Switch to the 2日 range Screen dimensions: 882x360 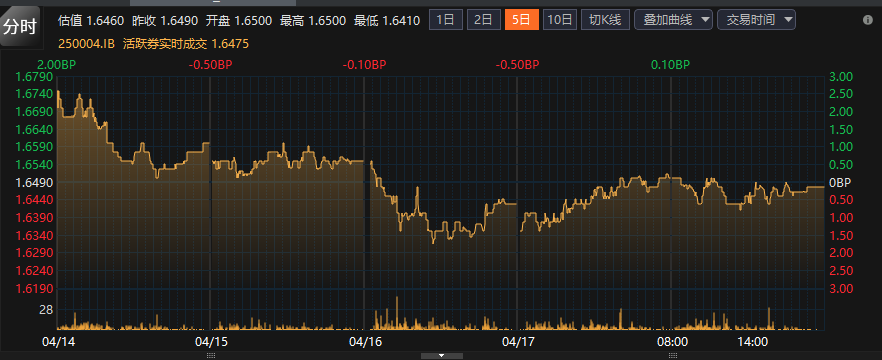(x=484, y=20)
